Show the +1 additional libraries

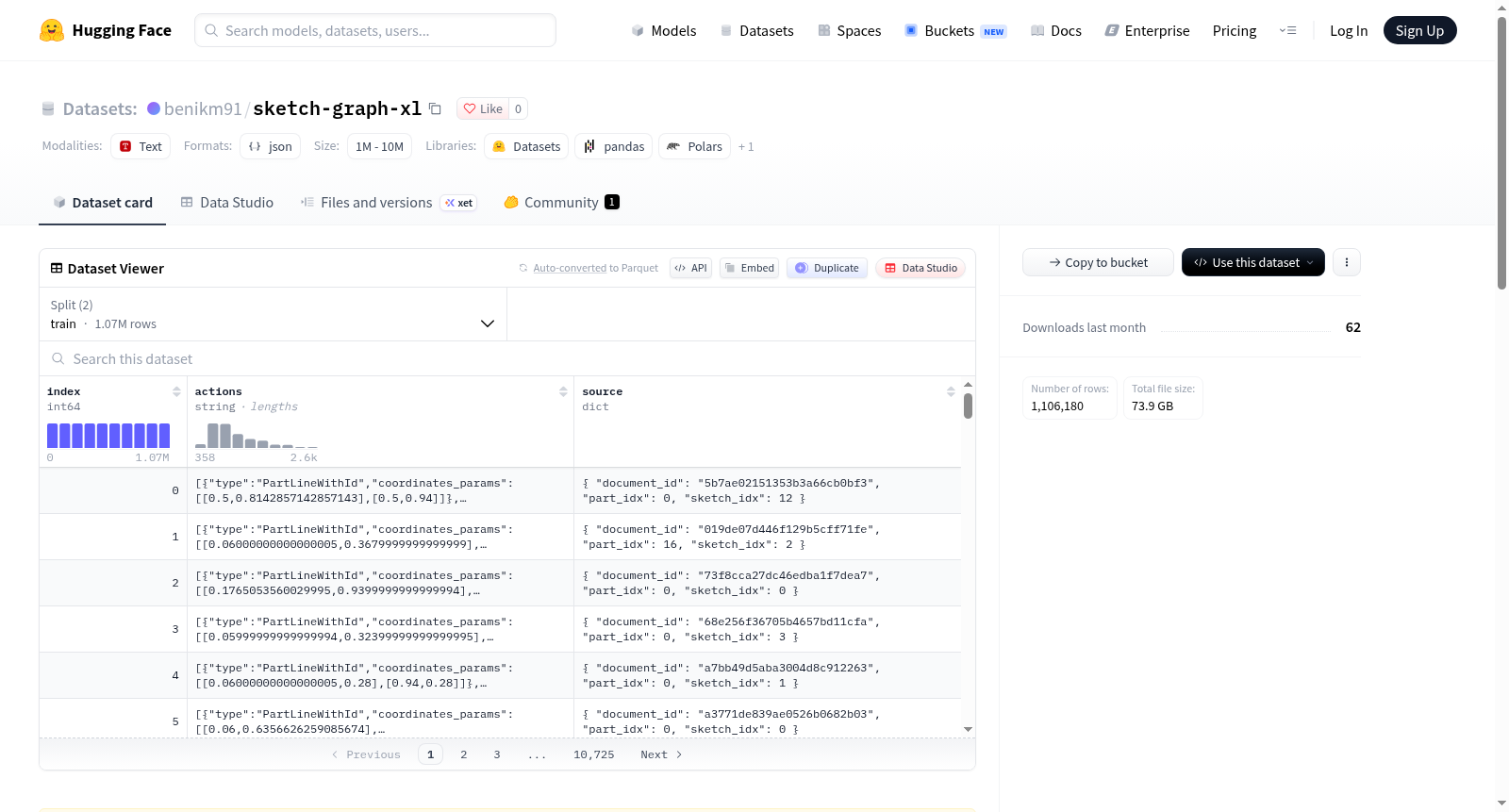click(746, 146)
